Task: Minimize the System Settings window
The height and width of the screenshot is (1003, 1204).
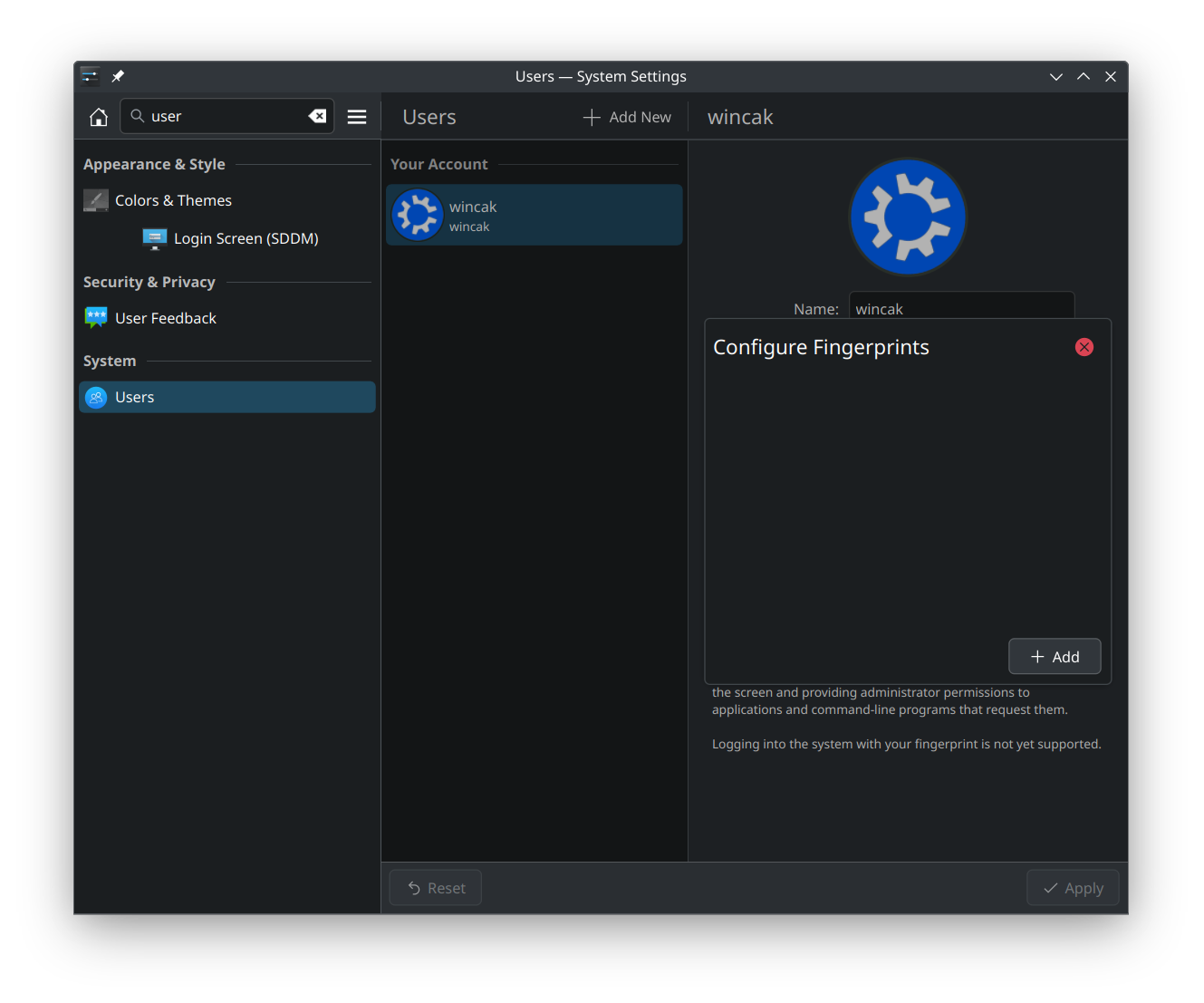Action: point(1056,76)
